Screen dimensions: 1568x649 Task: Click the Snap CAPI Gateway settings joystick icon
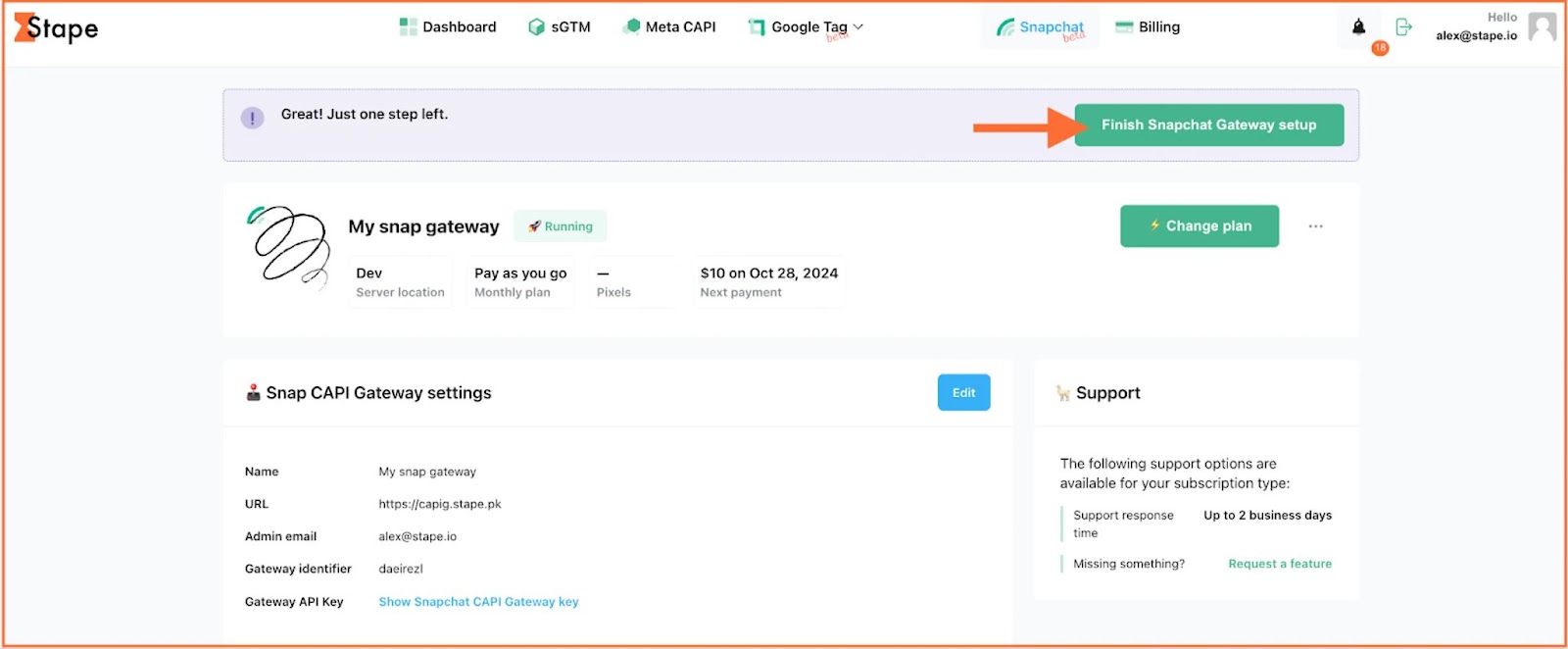pos(253,392)
